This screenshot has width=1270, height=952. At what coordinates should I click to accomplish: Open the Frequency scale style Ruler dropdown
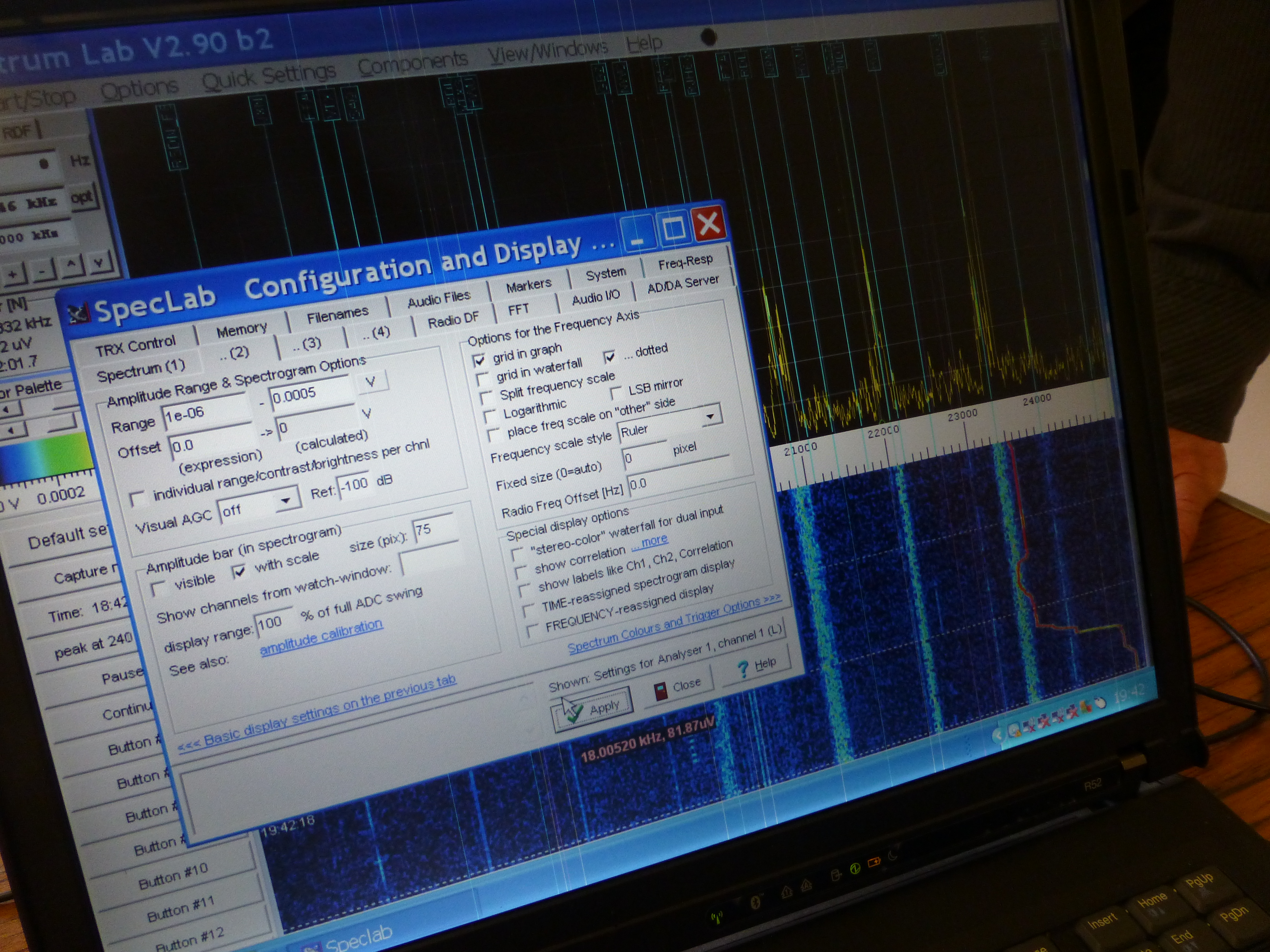(x=710, y=416)
